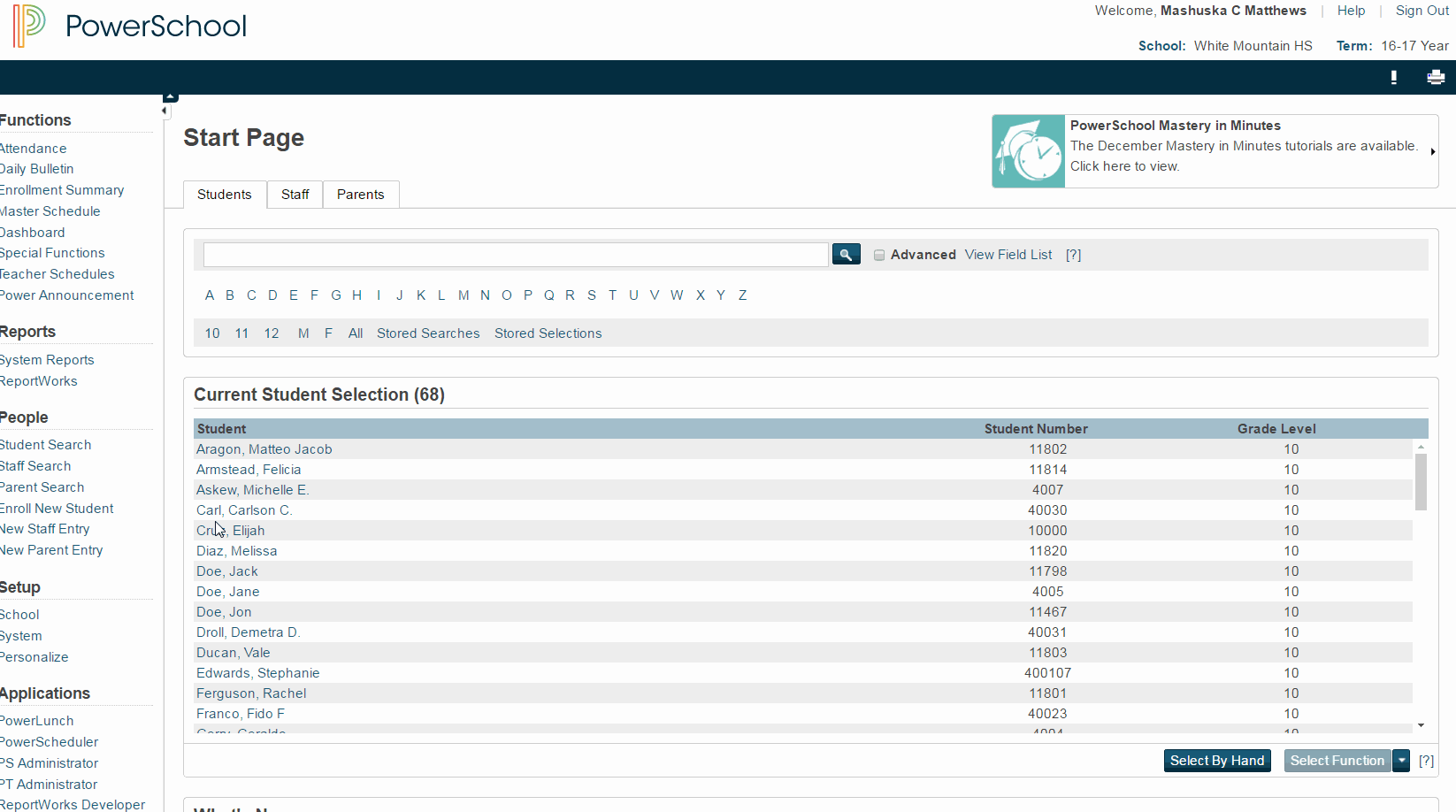Click the Help link
Image resolution: width=1456 pixels, height=812 pixels.
[x=1351, y=11]
